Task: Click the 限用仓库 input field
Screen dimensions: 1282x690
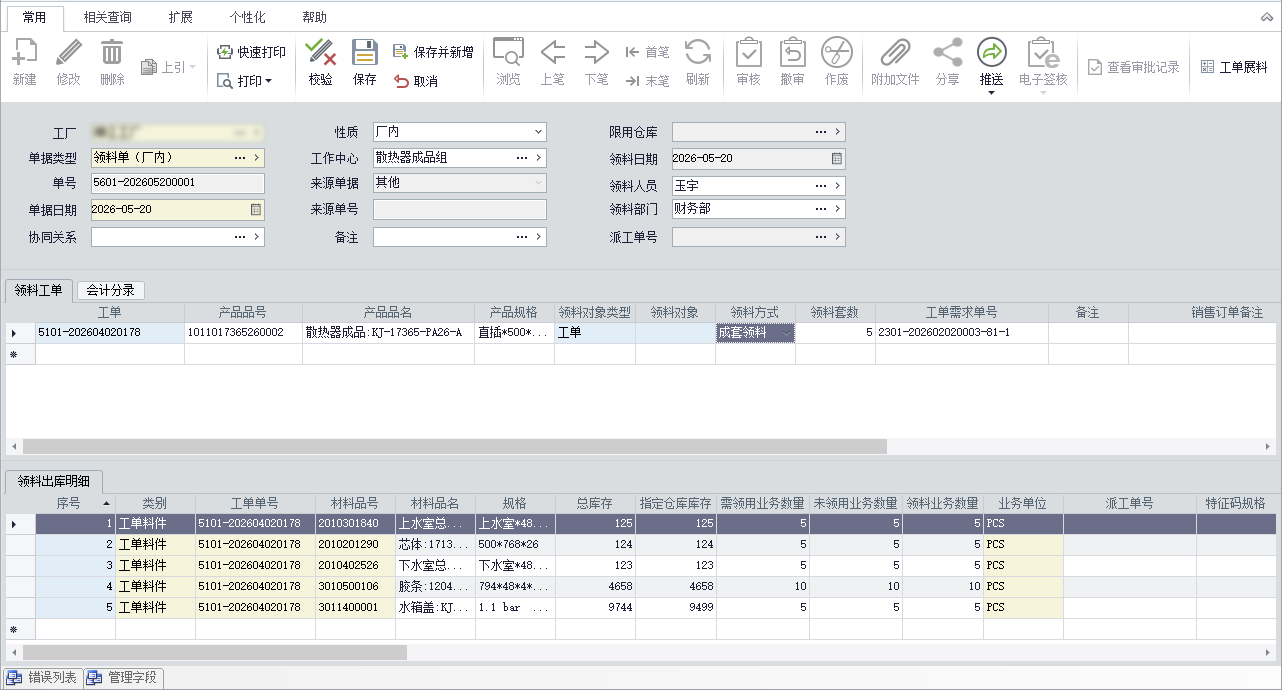Action: tap(759, 132)
